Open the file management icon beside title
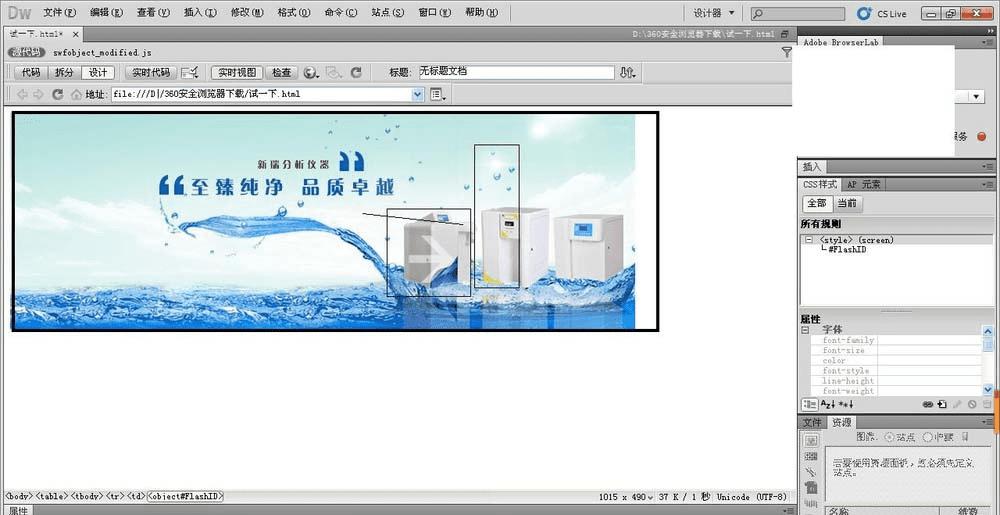Viewport: 1000px width, 515px height. [x=628, y=73]
